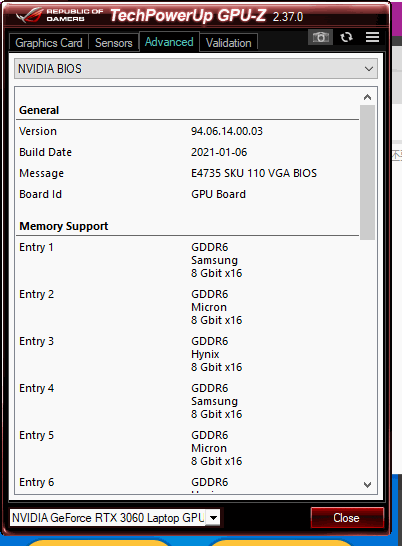The width and height of the screenshot is (402, 546).
Task: Open the hamburger menu icon
Action: 372,37
